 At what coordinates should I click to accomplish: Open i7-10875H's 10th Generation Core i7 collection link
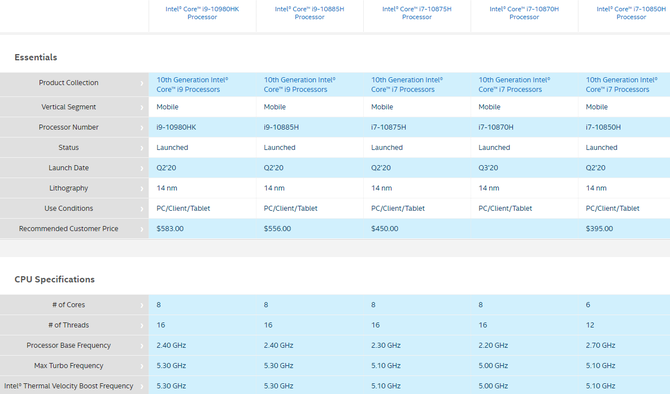pos(407,85)
